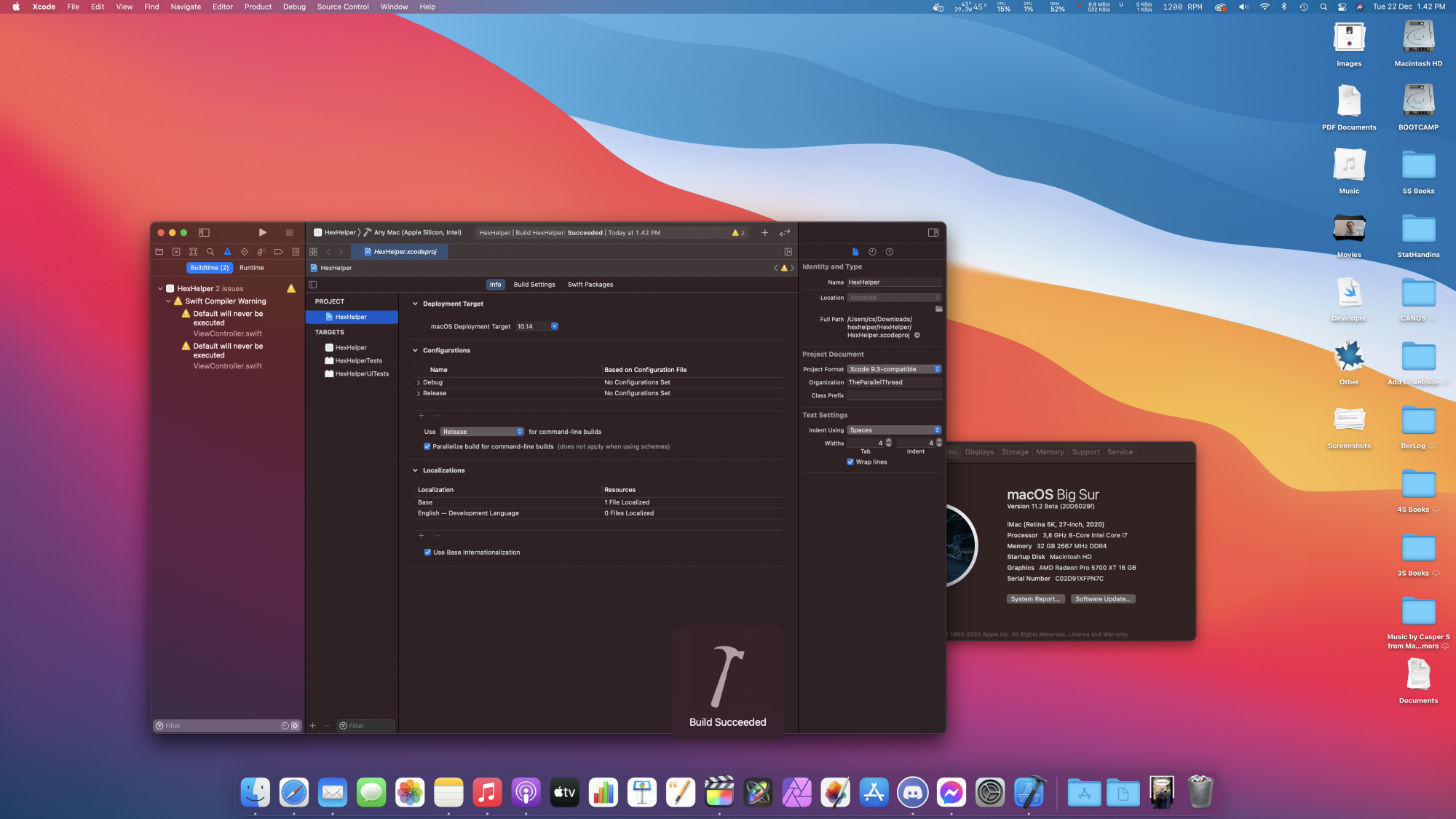Screen dimensions: 1456x819
Task: Switch to Runtime issues tab
Action: pos(252,268)
